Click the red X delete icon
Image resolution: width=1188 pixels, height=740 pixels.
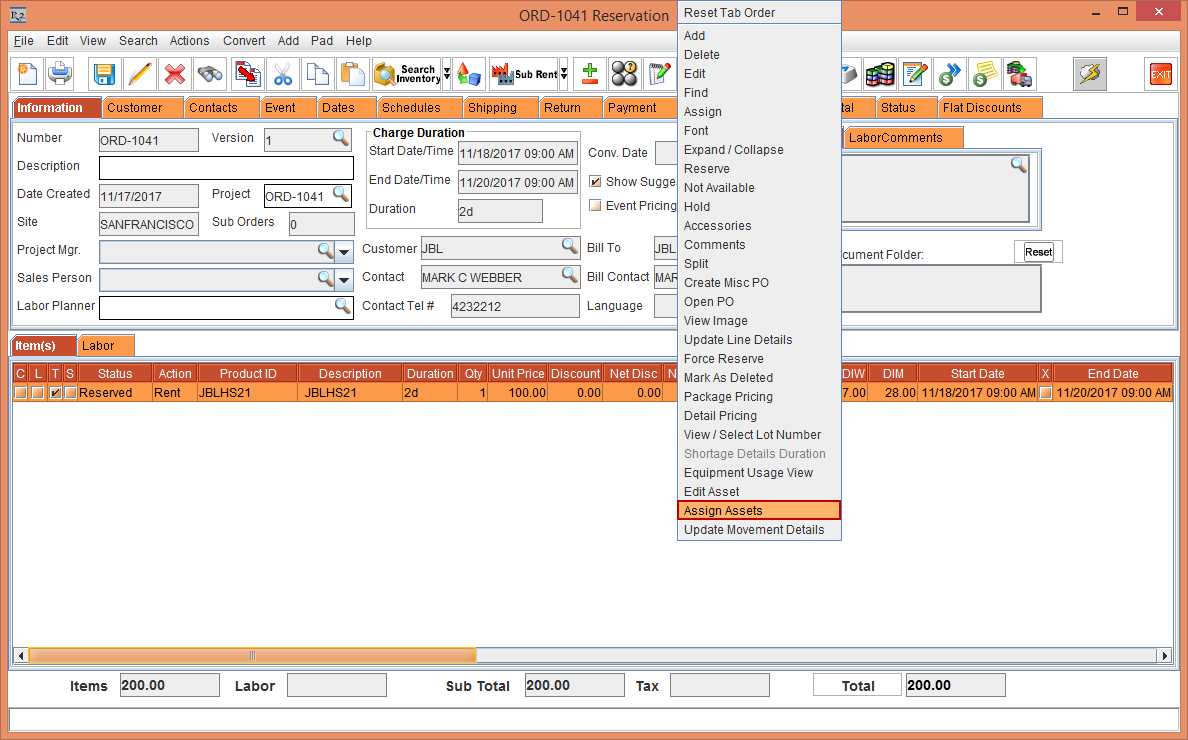point(175,74)
